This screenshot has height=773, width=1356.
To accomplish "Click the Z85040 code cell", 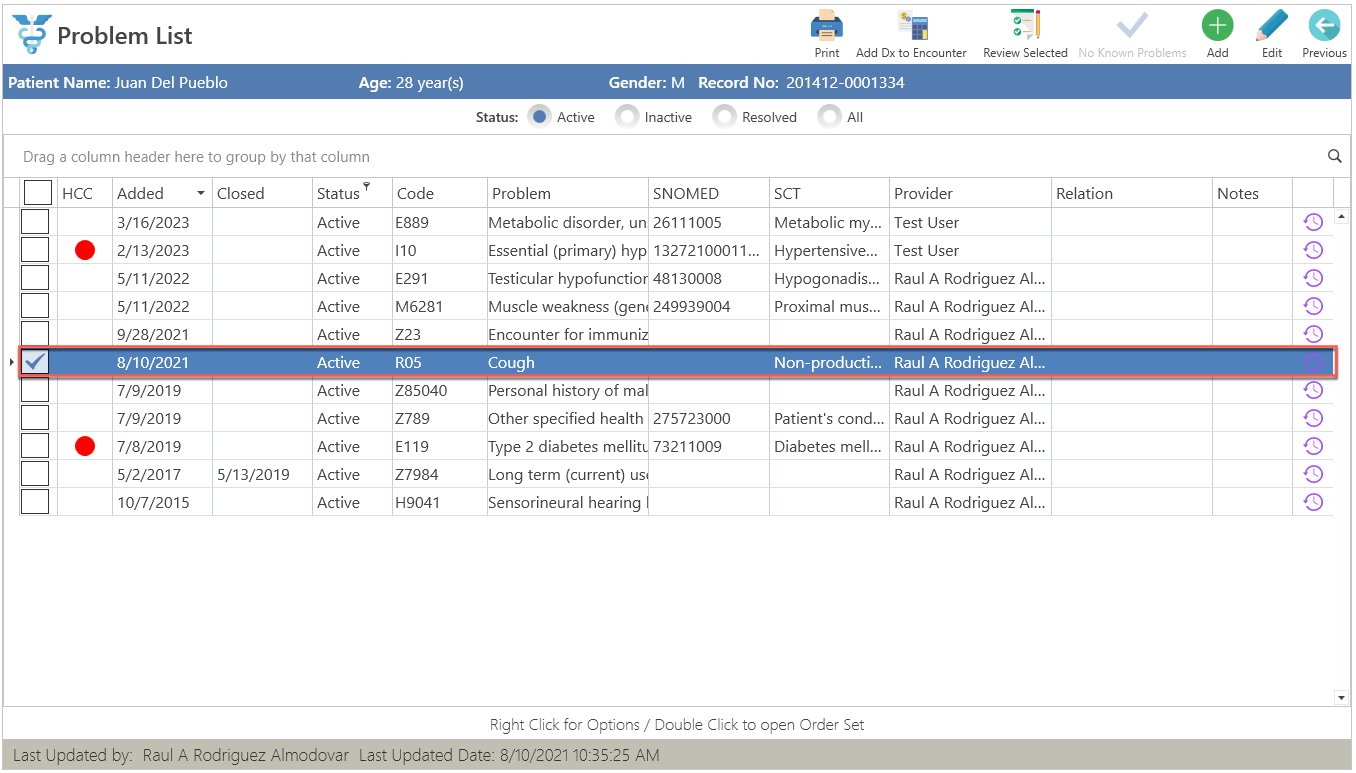I will tap(440, 390).
